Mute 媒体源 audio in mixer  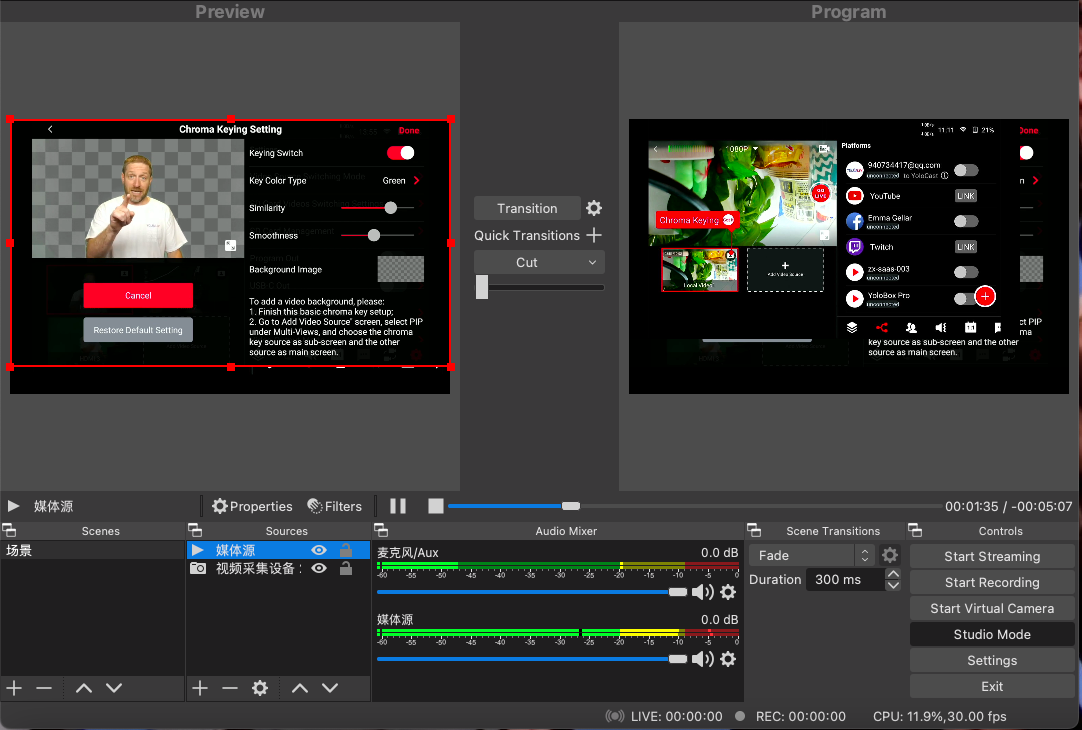(x=702, y=659)
